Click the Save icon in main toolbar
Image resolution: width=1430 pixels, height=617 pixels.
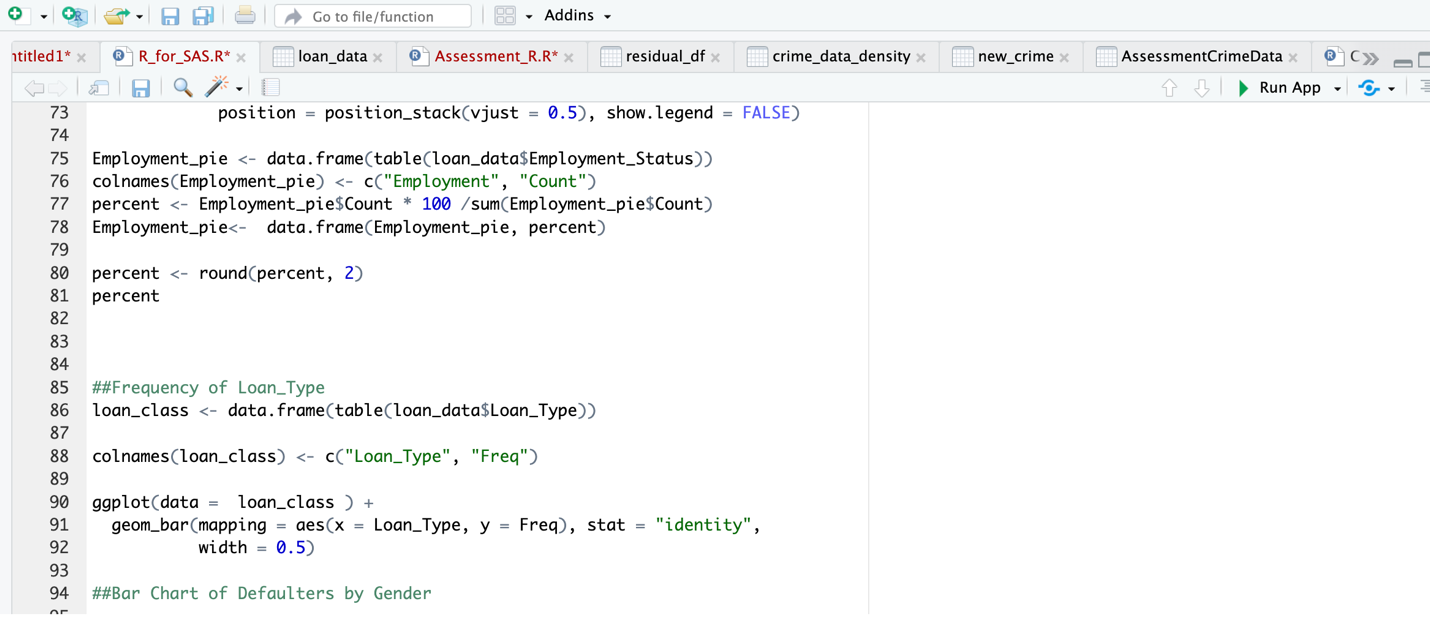pyautogui.click(x=170, y=16)
